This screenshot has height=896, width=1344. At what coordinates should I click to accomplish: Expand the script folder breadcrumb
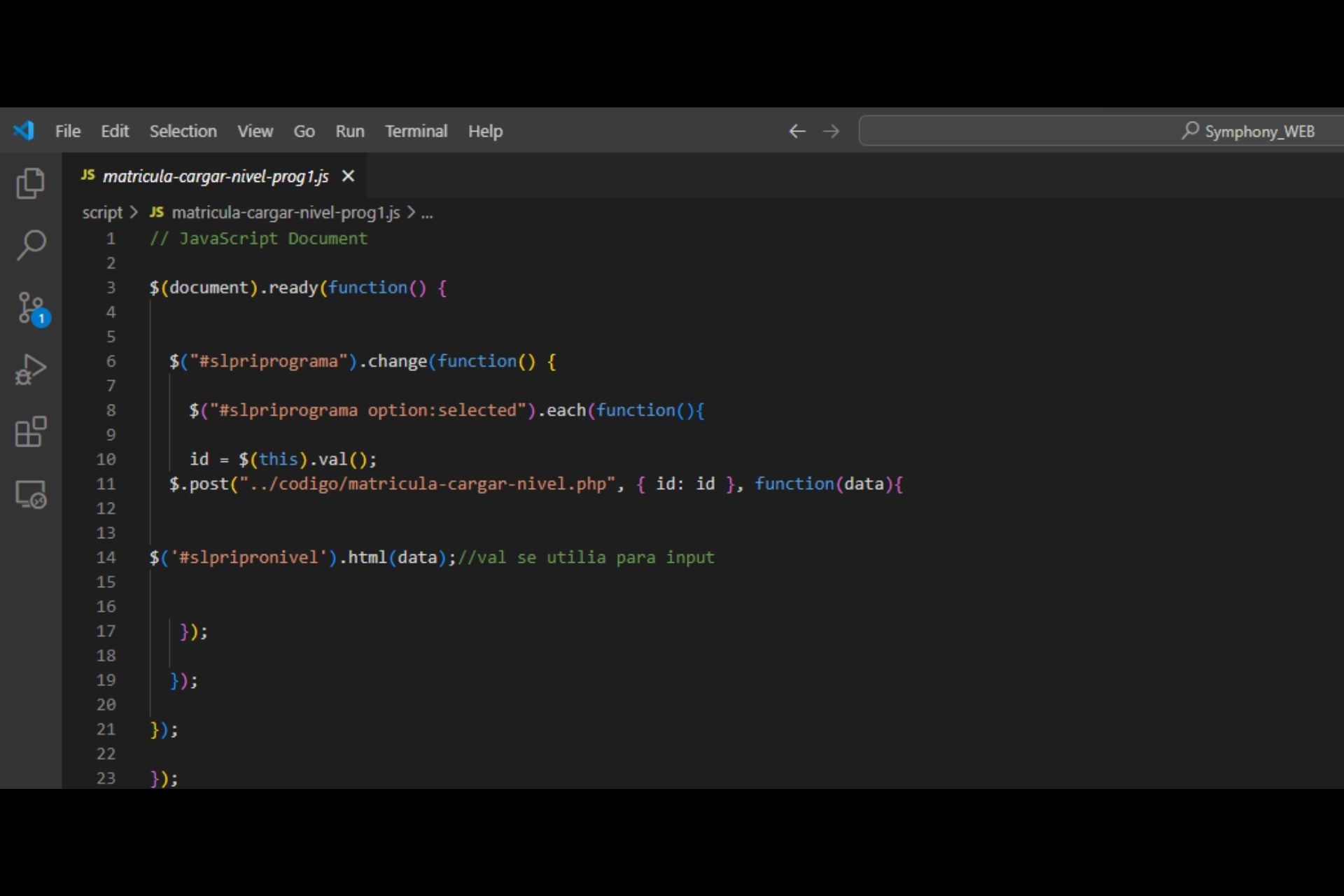point(102,212)
